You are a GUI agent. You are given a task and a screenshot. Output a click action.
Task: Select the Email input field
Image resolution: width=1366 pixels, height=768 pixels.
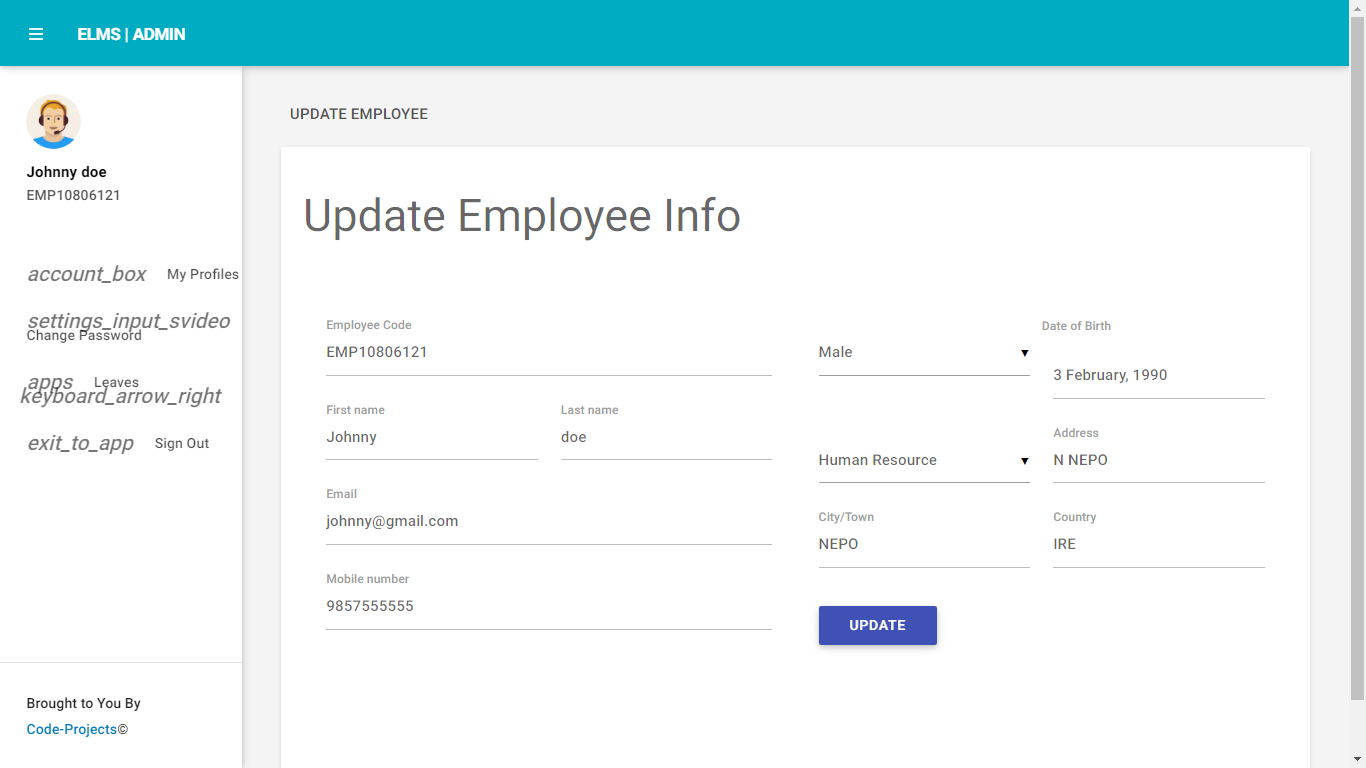click(x=548, y=521)
